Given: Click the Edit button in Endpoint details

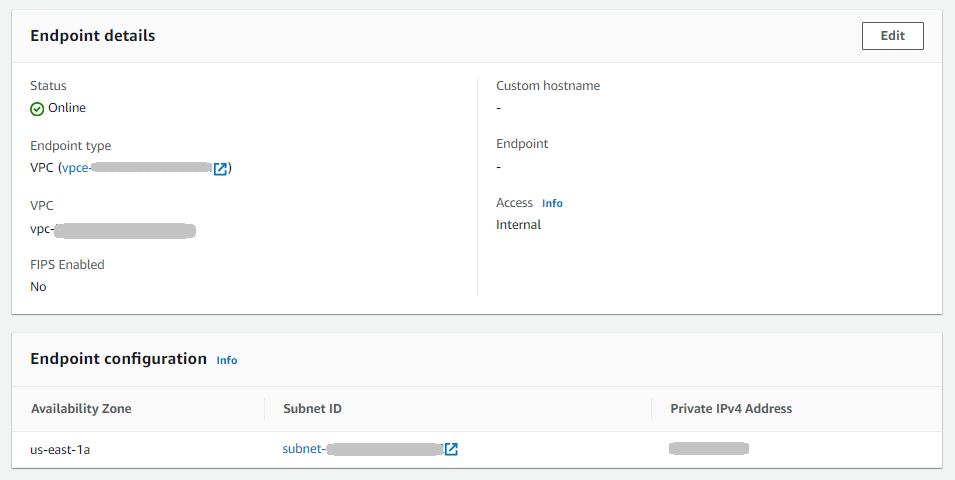Looking at the screenshot, I should point(892,36).
